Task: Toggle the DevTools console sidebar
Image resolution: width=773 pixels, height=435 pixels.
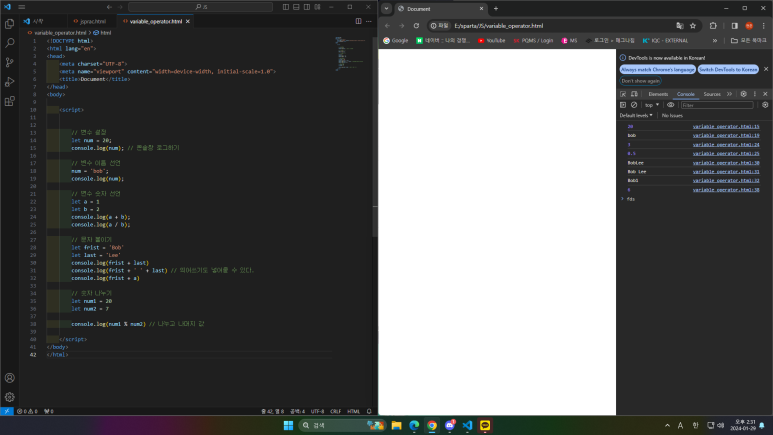Action: pyautogui.click(x=623, y=105)
